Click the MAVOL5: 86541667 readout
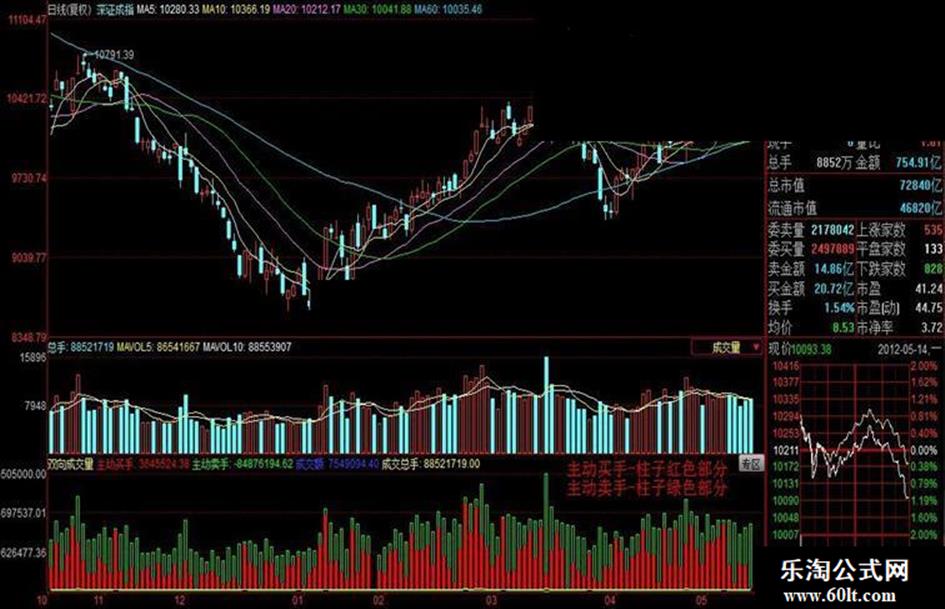 [x=158, y=347]
